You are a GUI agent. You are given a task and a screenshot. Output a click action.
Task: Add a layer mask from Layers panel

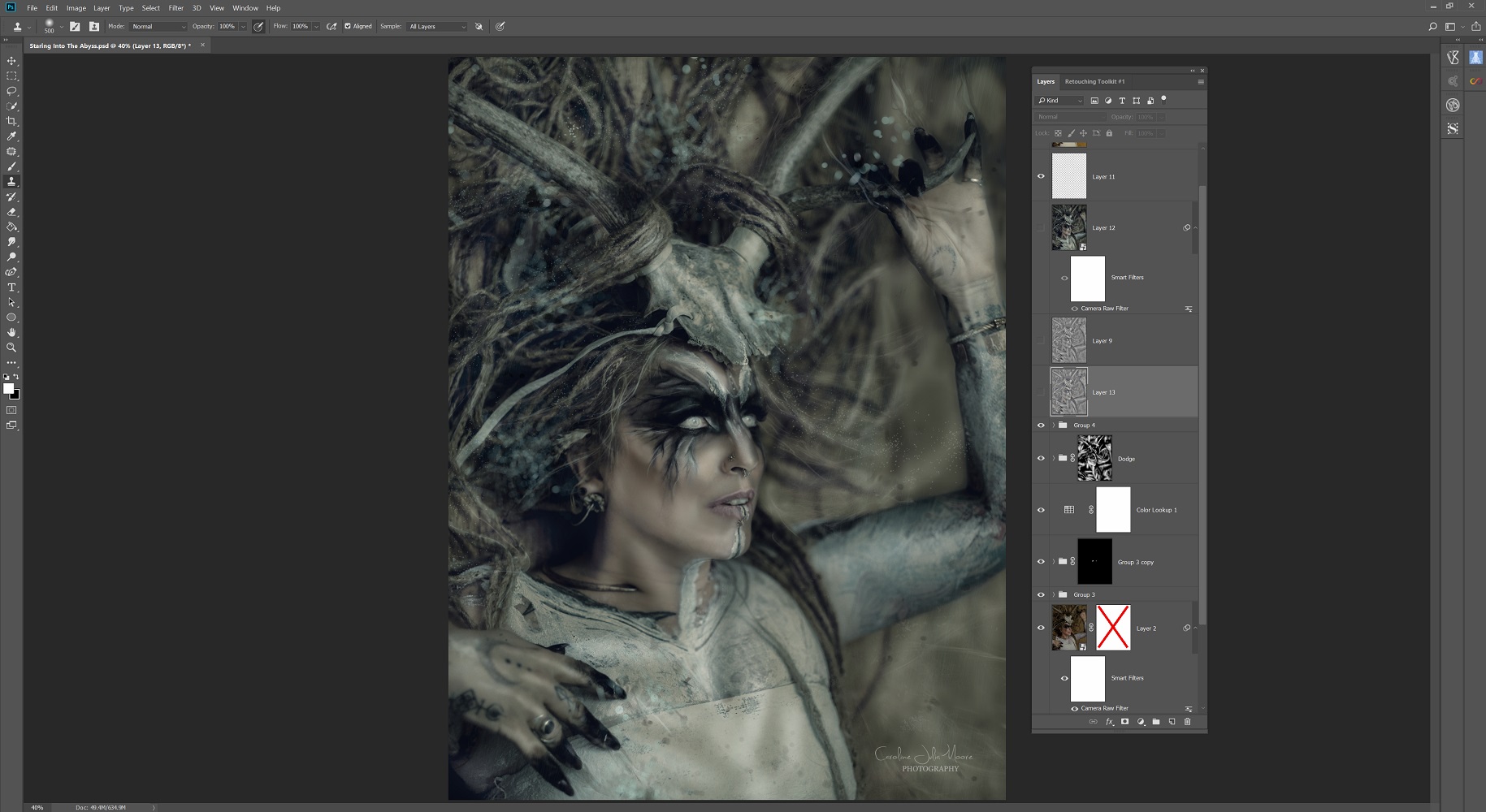click(x=1124, y=722)
